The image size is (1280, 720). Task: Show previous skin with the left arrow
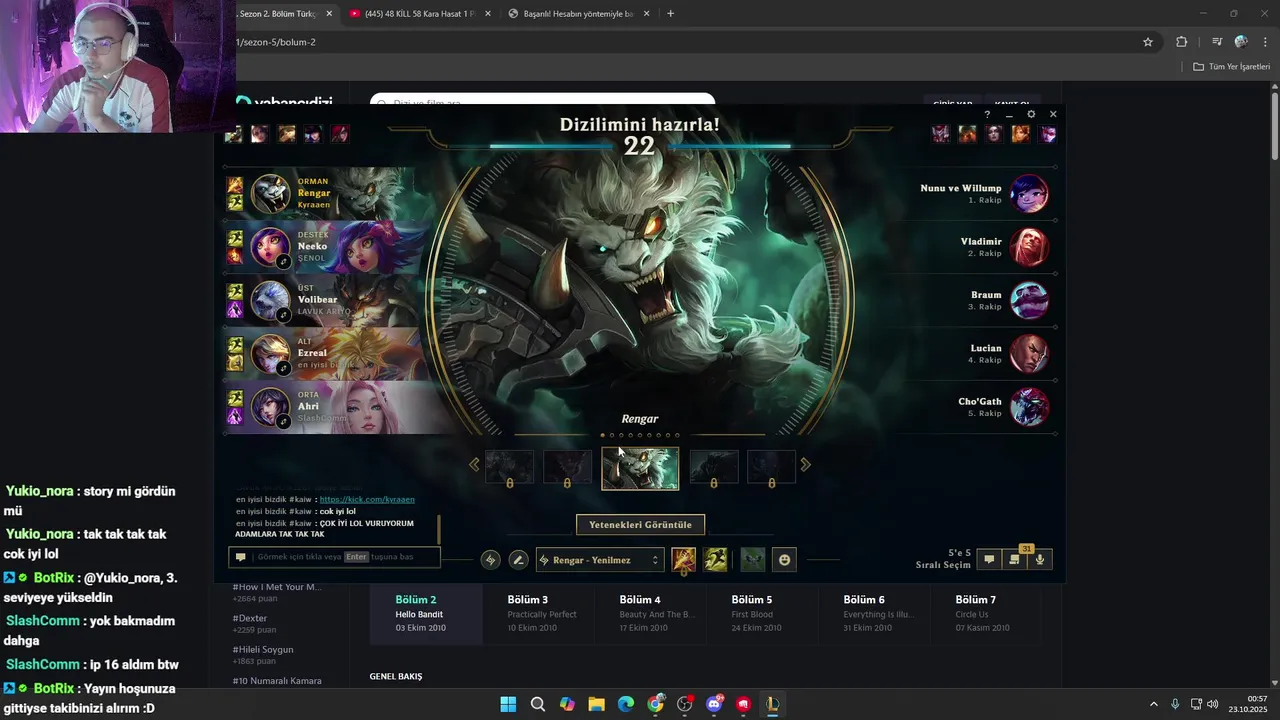474,464
